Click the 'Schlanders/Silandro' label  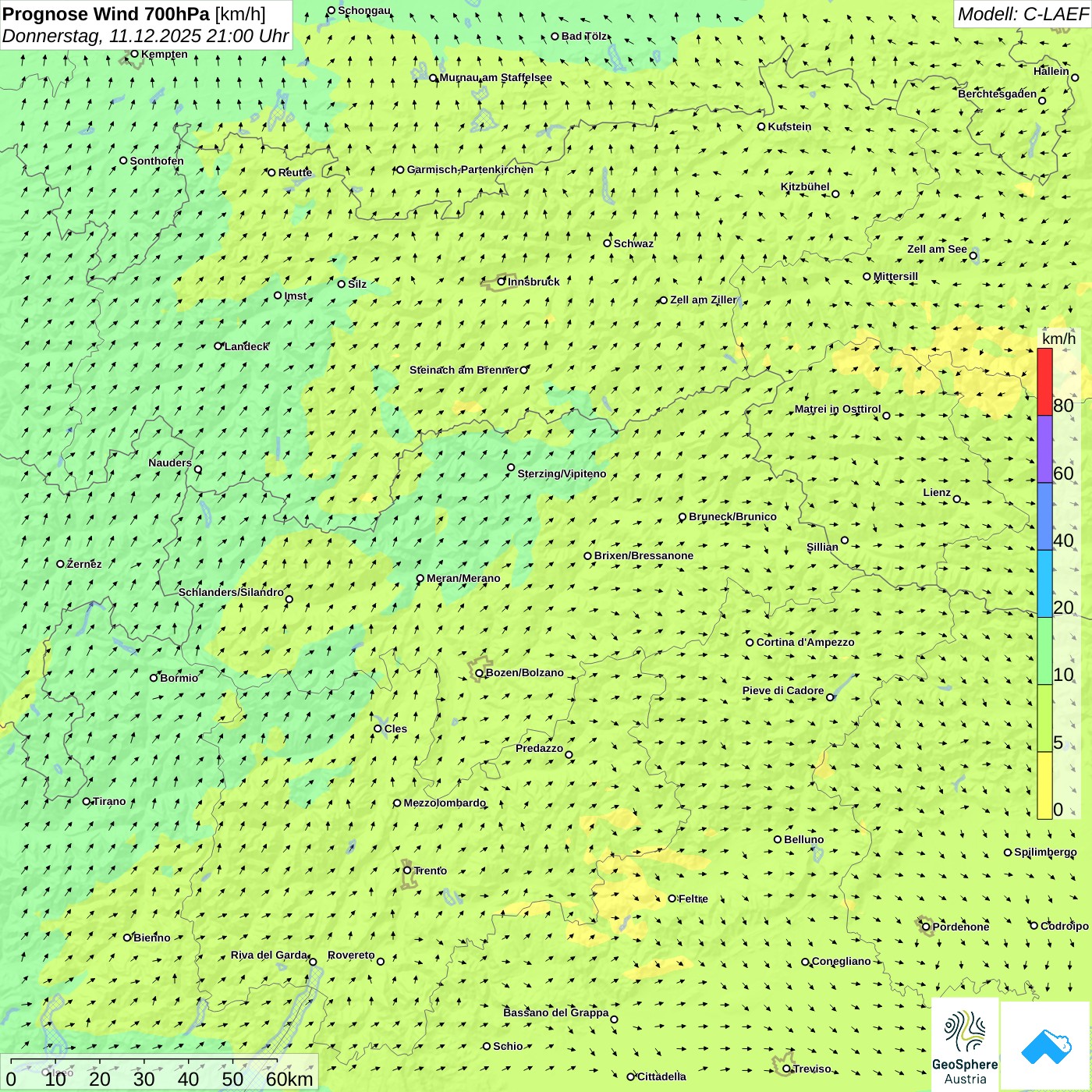point(231,592)
